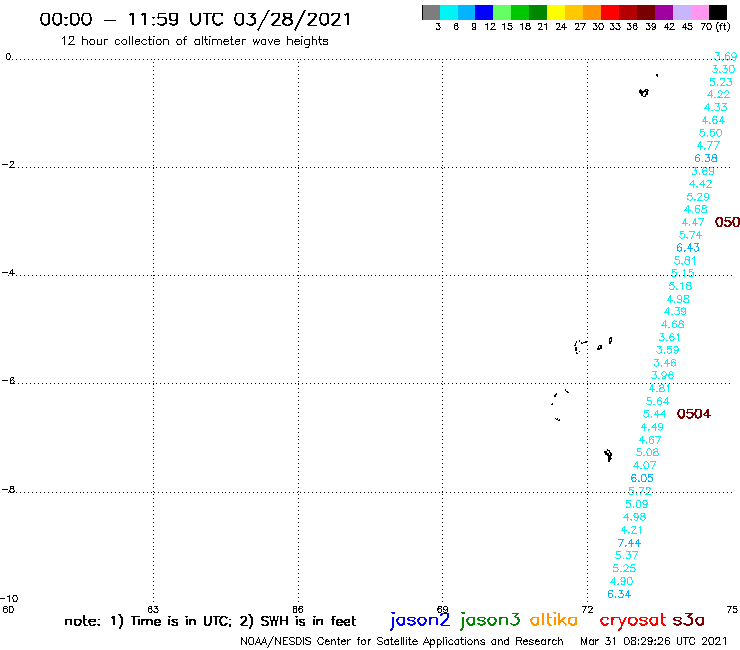740x650 pixels.
Task: Click the wave height value 3.30
Action: click(723, 69)
